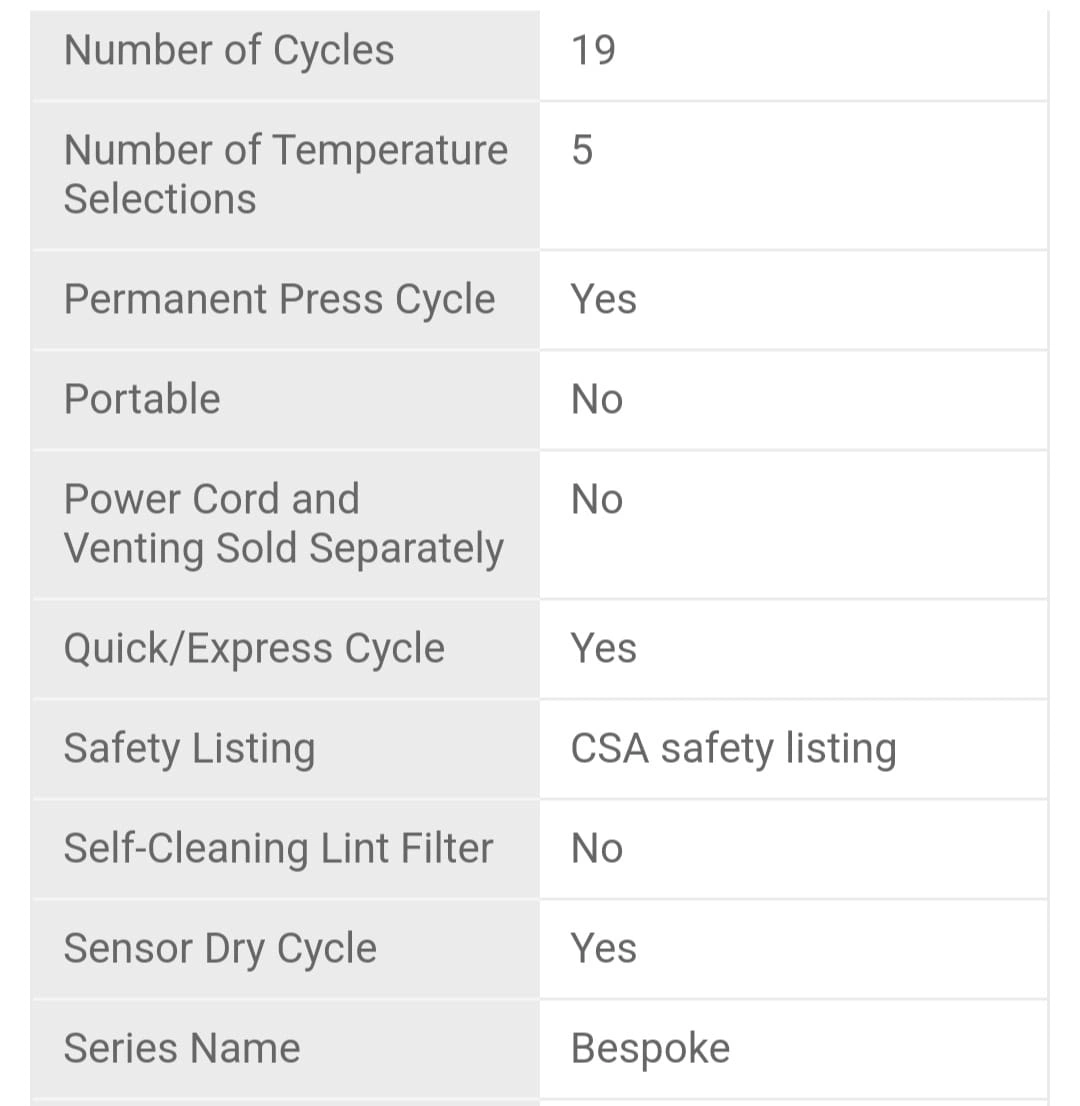Screen dimensions: 1080x1106
Task: Click Yes next to Sensor Dry Cycle
Action: pyautogui.click(x=604, y=948)
